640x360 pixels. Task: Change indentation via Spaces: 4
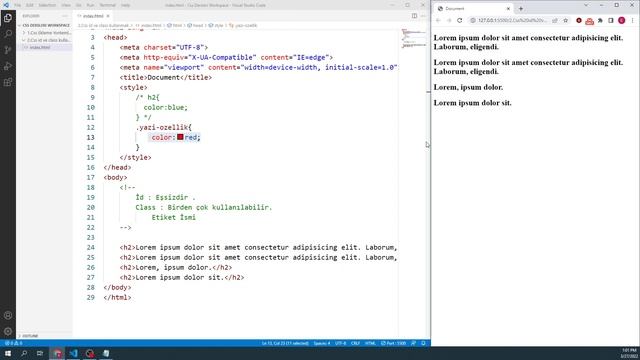[322, 343]
